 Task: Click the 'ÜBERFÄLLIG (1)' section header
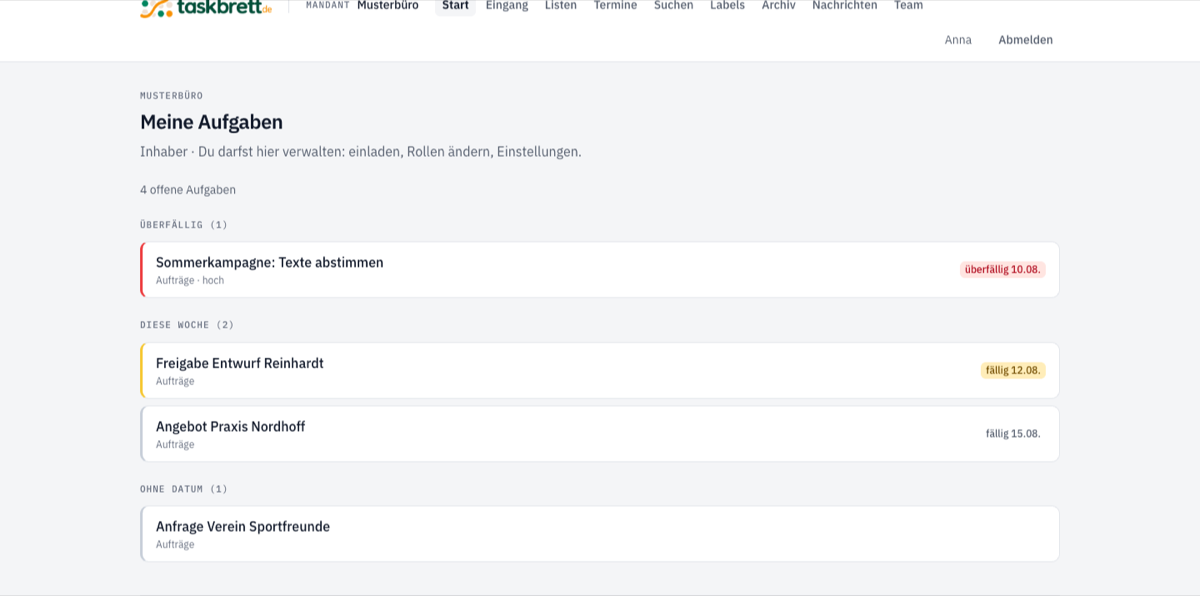click(x=184, y=225)
